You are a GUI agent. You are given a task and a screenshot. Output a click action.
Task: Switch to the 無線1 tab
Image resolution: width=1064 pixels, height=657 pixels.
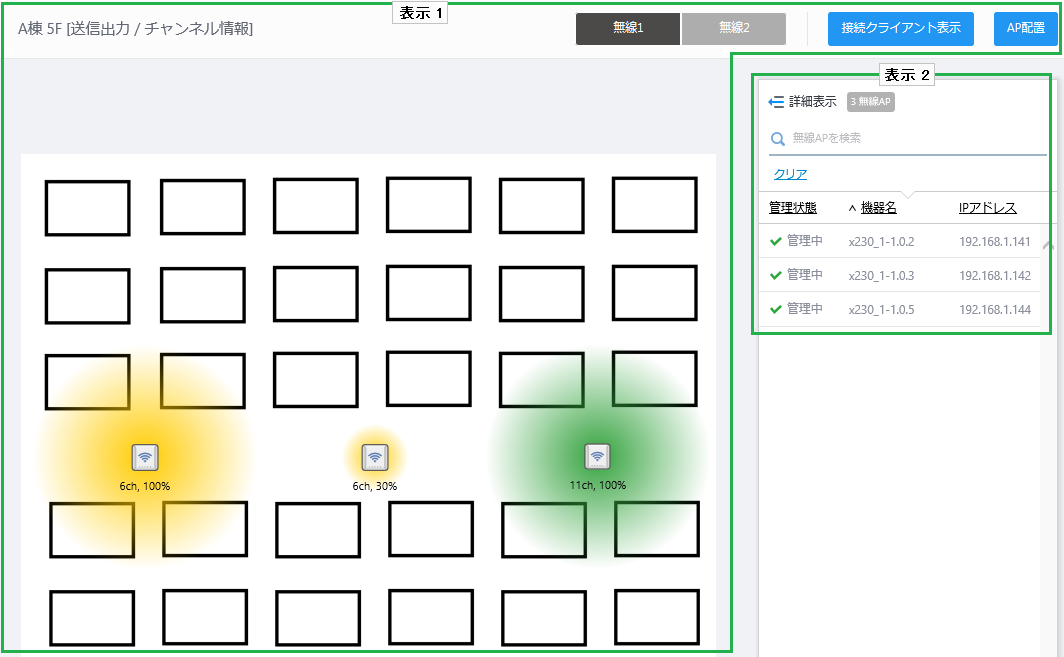(628, 29)
